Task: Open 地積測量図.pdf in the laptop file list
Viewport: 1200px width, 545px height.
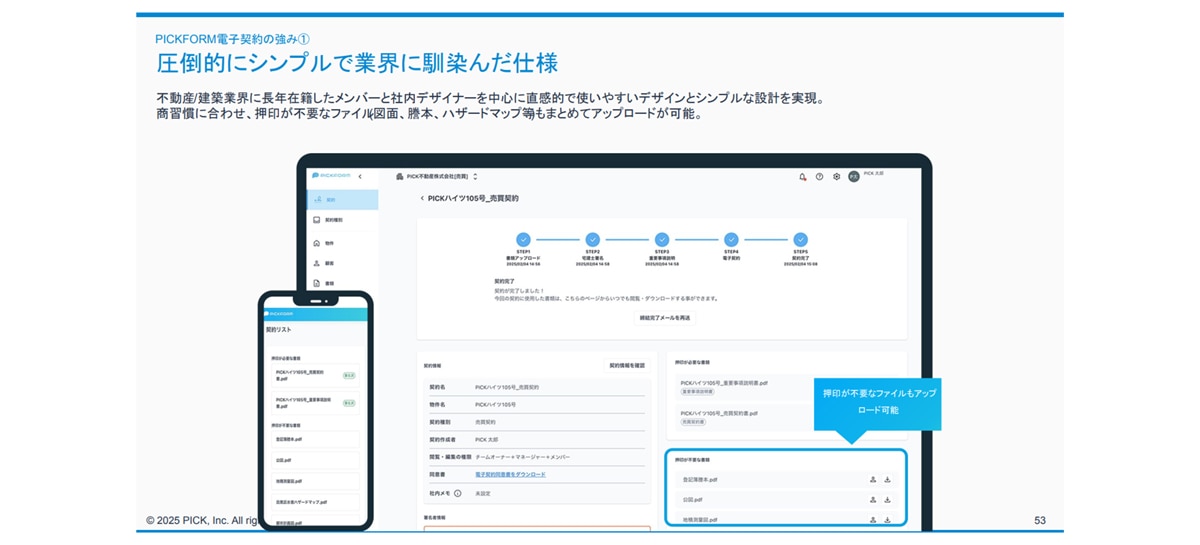Action: [x=700, y=520]
